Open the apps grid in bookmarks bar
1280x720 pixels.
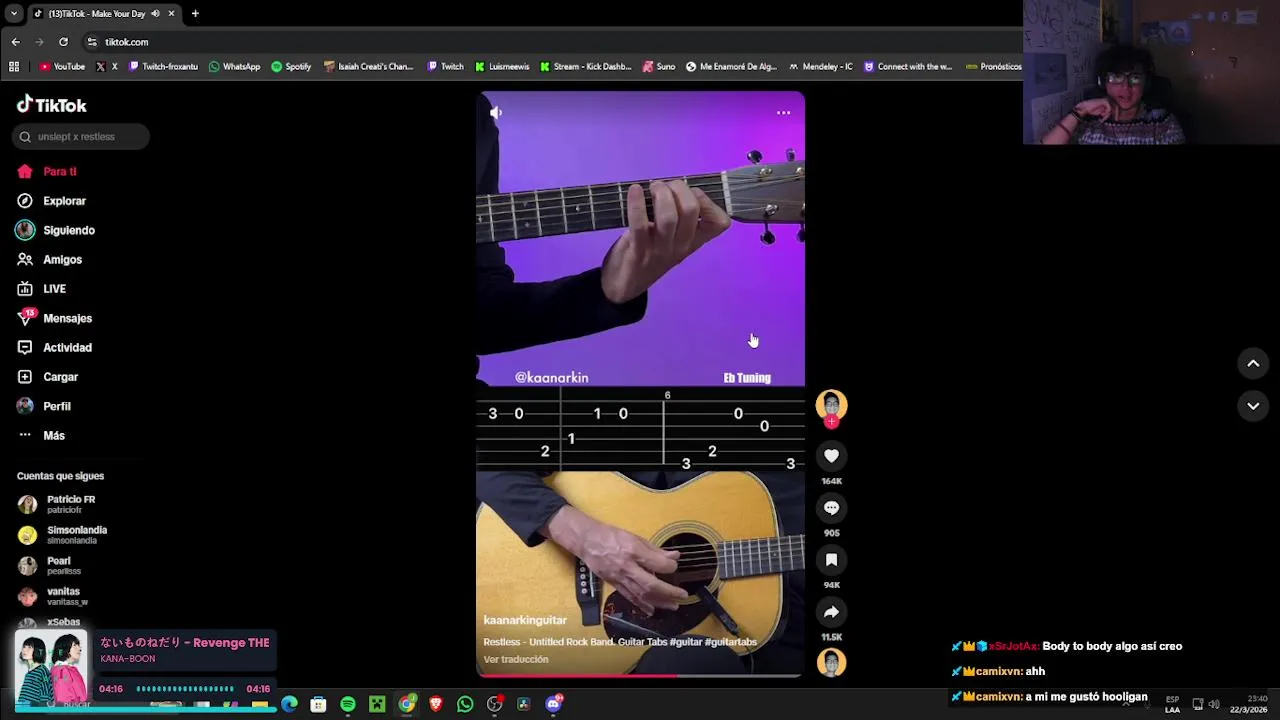click(x=14, y=67)
